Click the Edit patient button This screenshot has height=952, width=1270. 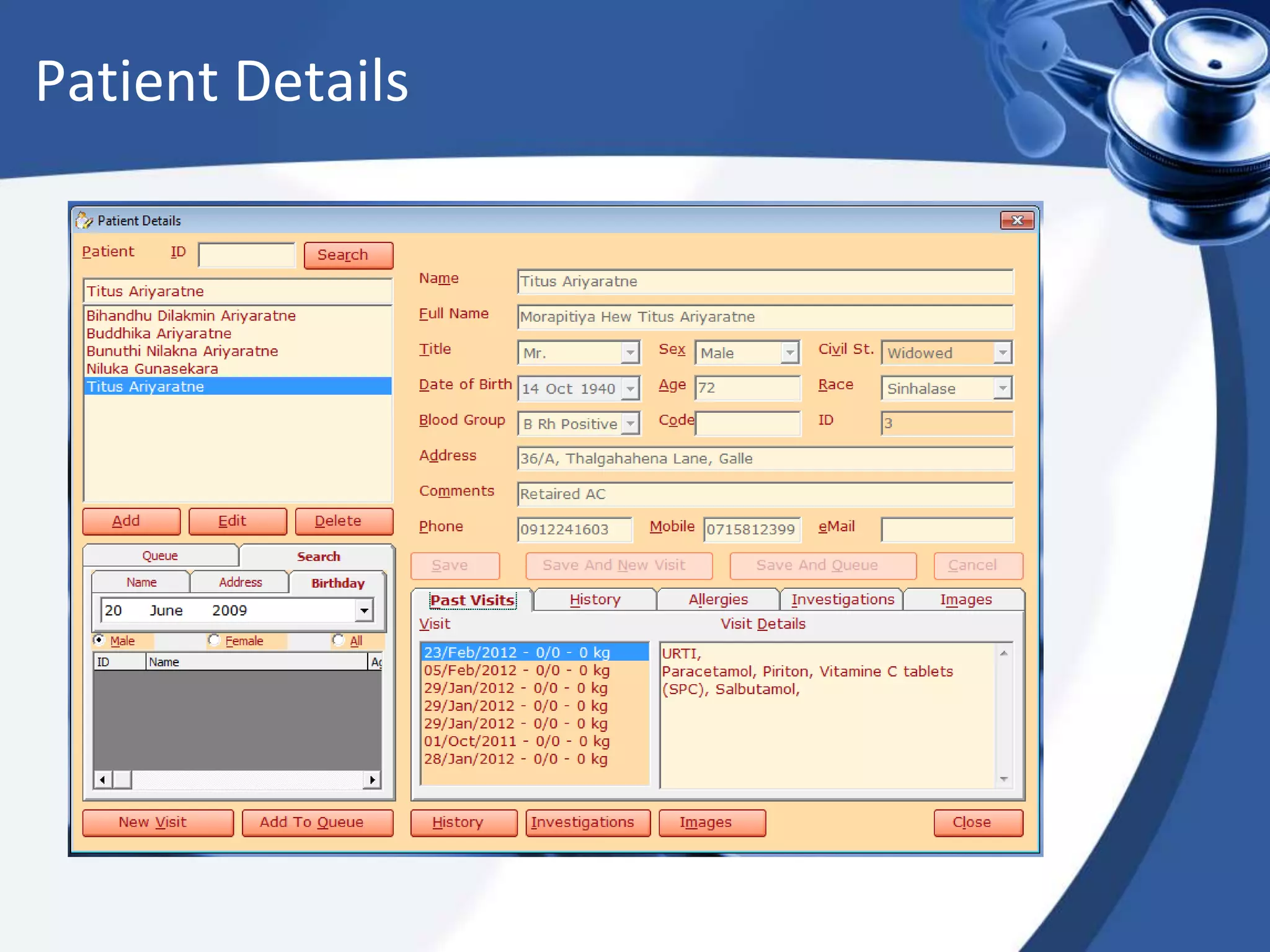[238, 521]
